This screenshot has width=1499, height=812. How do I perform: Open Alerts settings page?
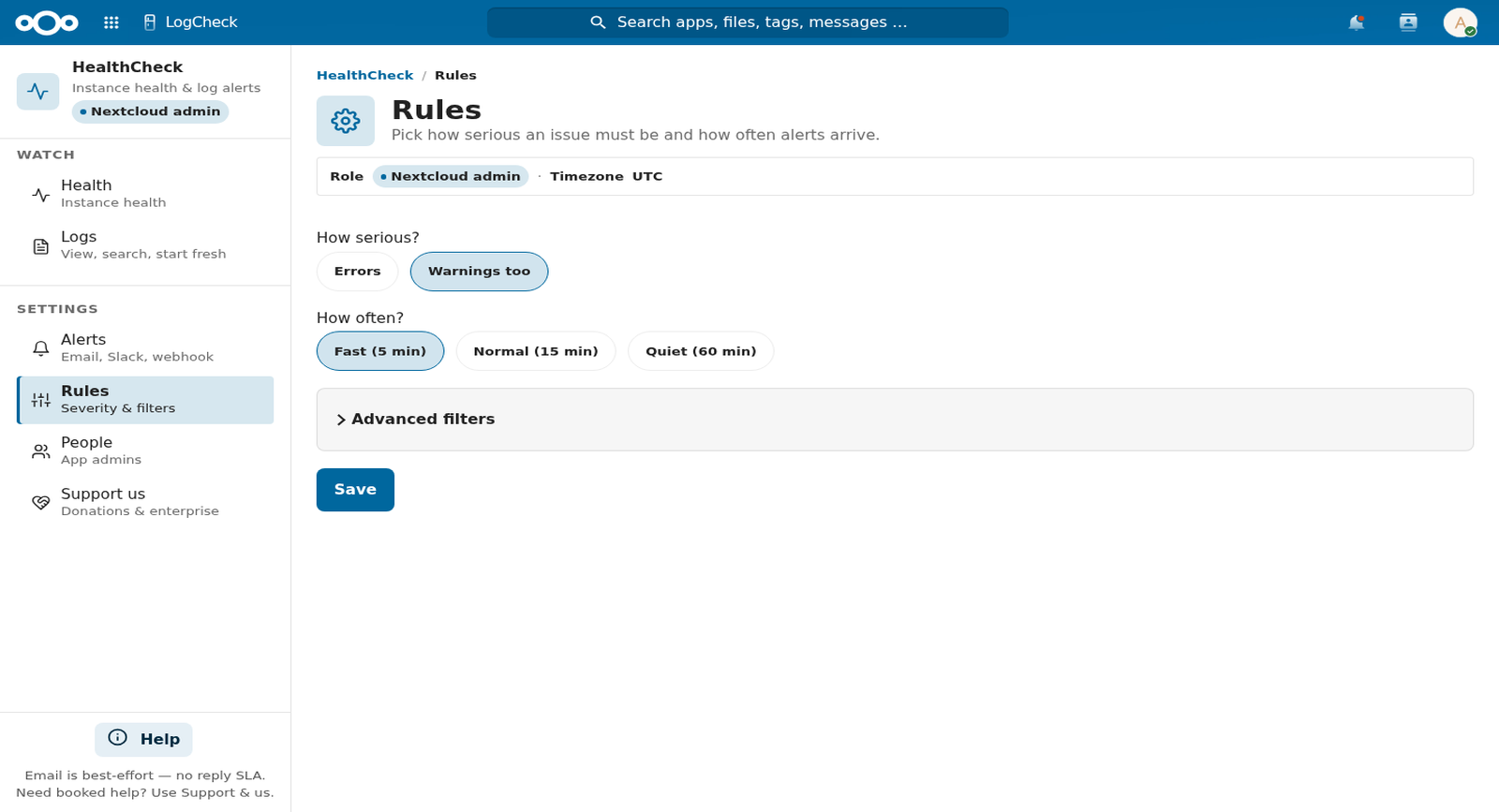145,348
